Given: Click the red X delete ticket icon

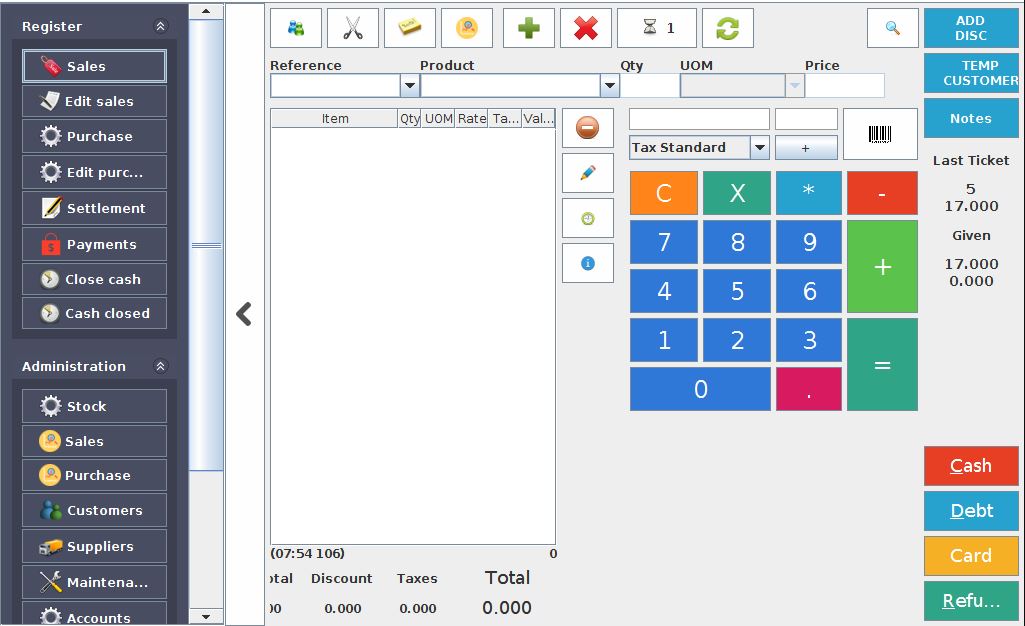Looking at the screenshot, I should 586,28.
